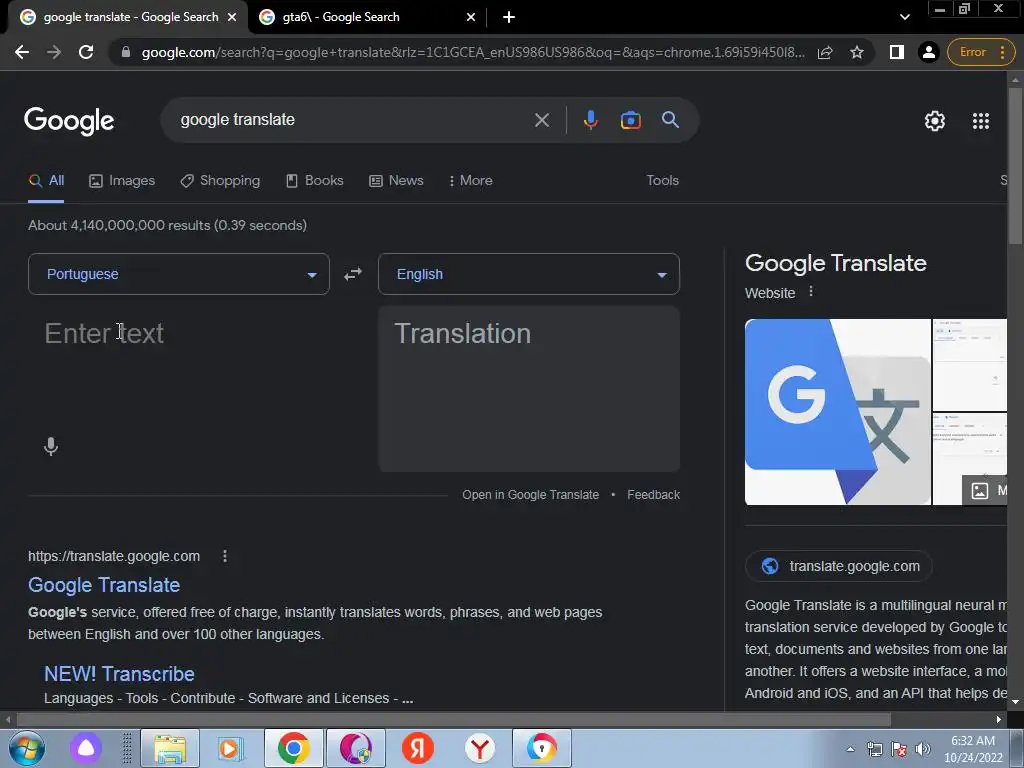Close the gta6 search tab
The height and width of the screenshot is (768, 1024).
(471, 17)
